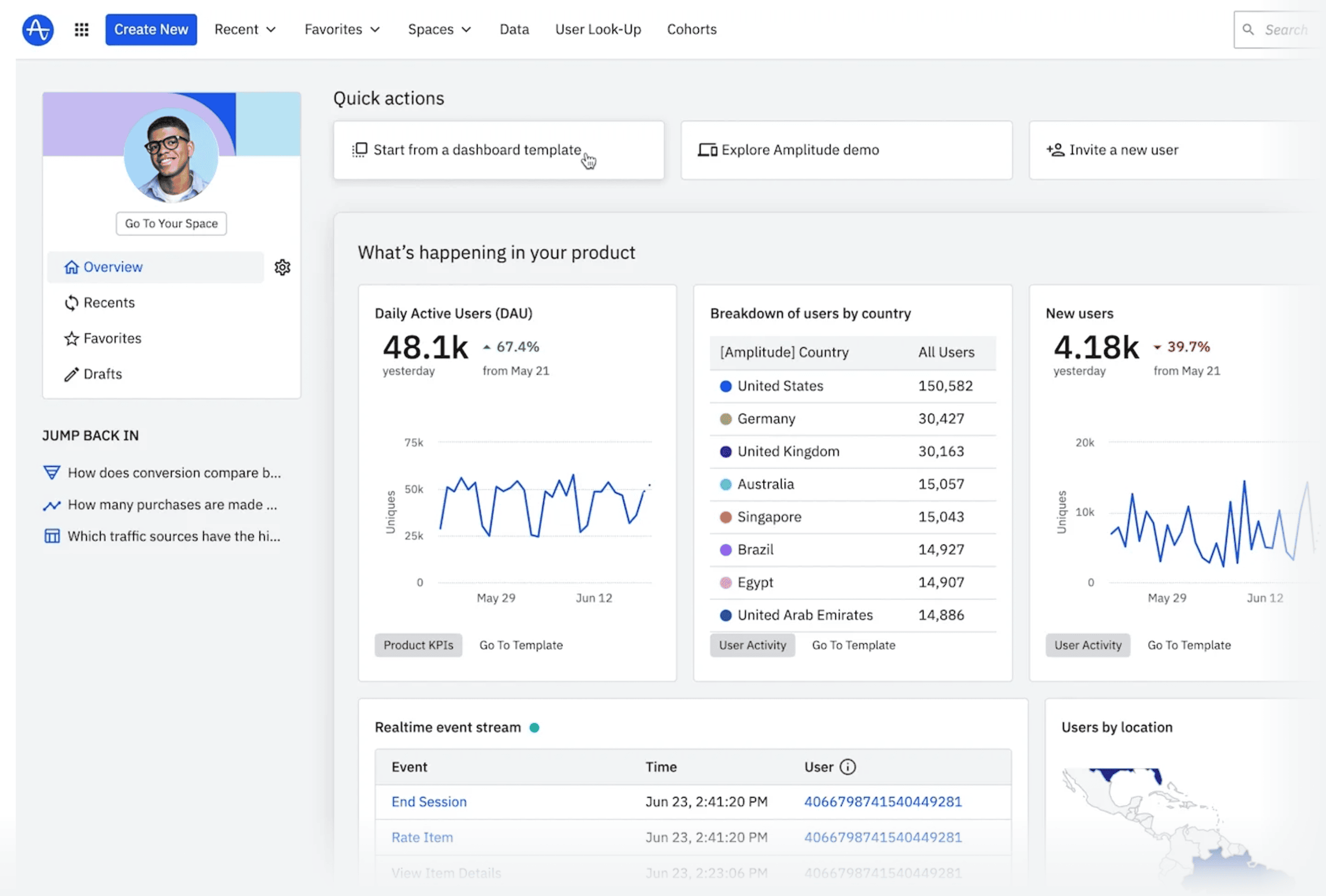Open settings gear next to Overview
This screenshot has height=896, width=1326.
(282, 266)
